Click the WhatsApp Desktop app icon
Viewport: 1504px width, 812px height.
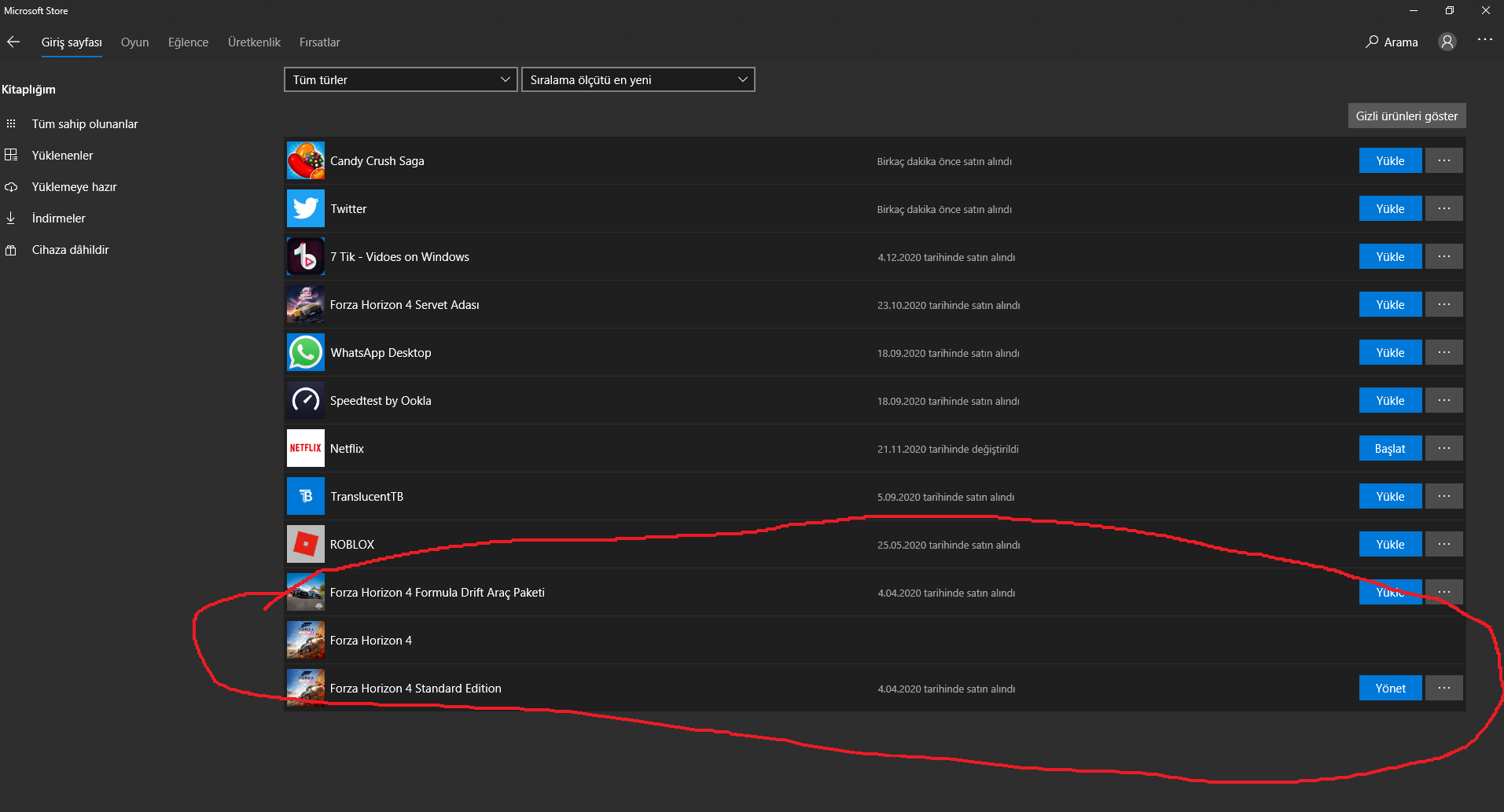coord(306,353)
